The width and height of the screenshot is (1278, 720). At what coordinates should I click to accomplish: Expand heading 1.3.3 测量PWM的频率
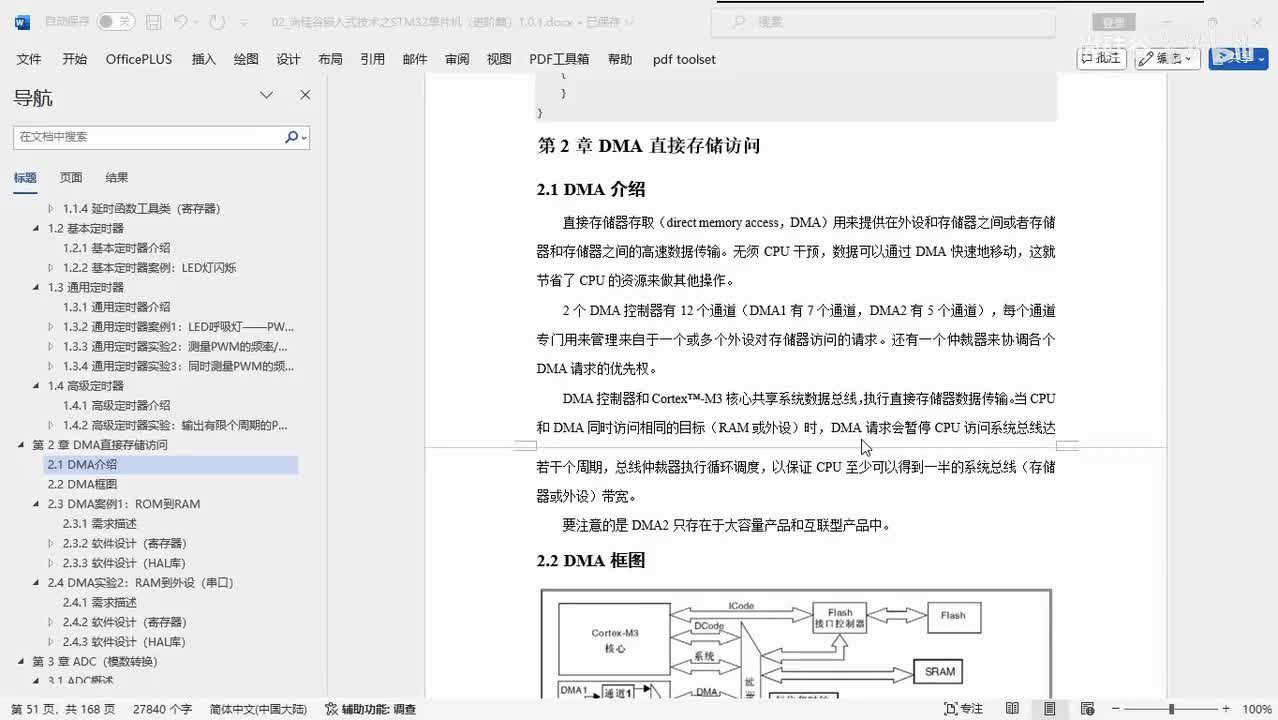(52, 347)
